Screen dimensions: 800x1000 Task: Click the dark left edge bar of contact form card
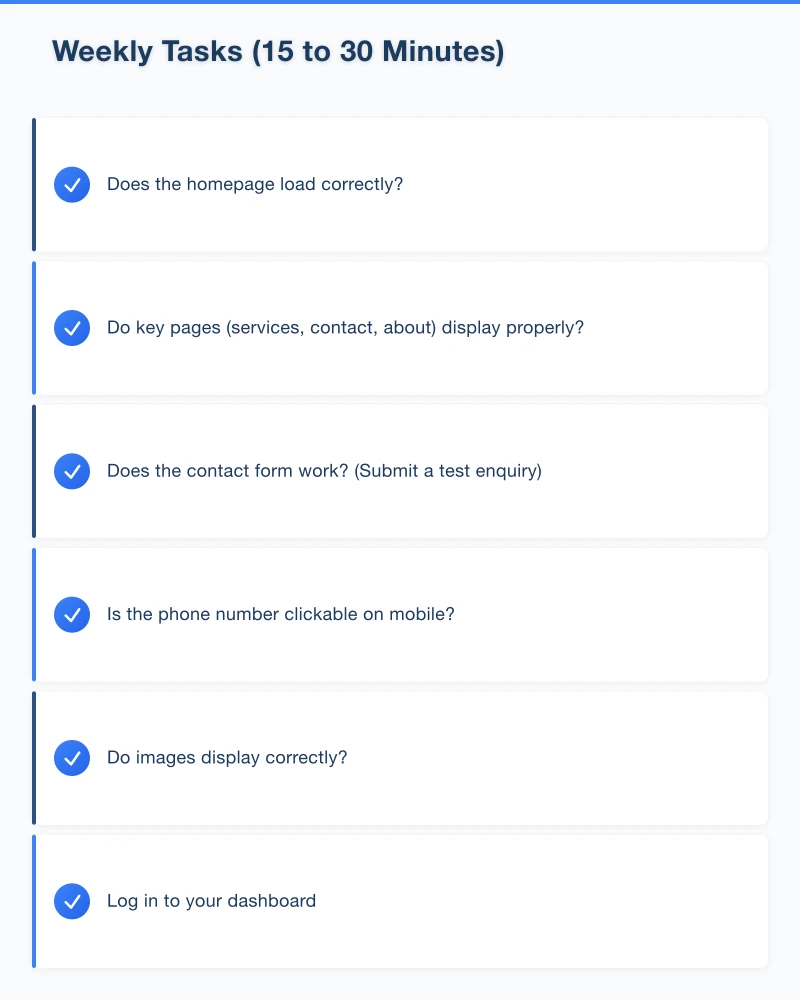[34, 471]
